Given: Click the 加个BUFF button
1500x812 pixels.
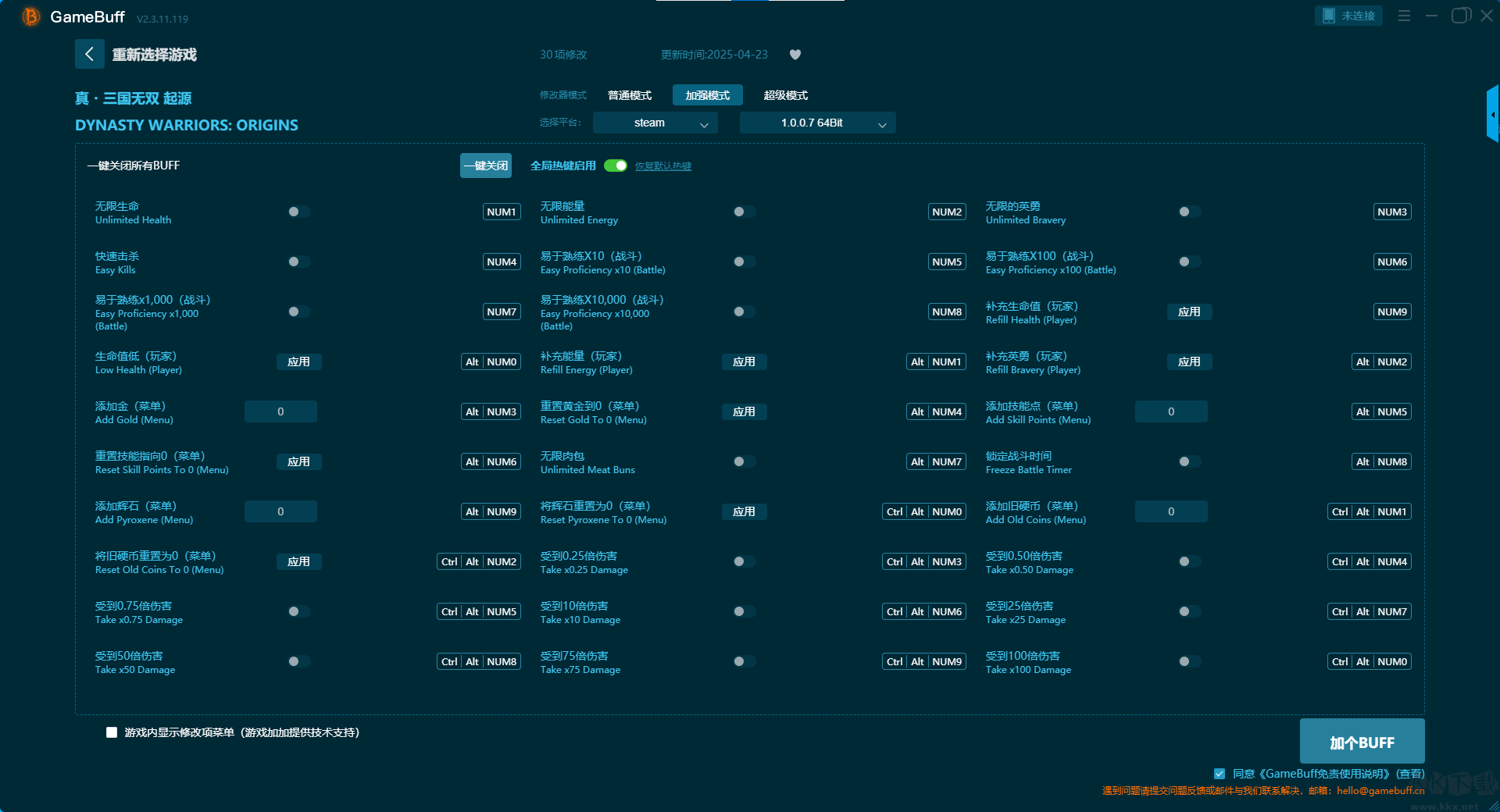Looking at the screenshot, I should pyautogui.click(x=1362, y=742).
